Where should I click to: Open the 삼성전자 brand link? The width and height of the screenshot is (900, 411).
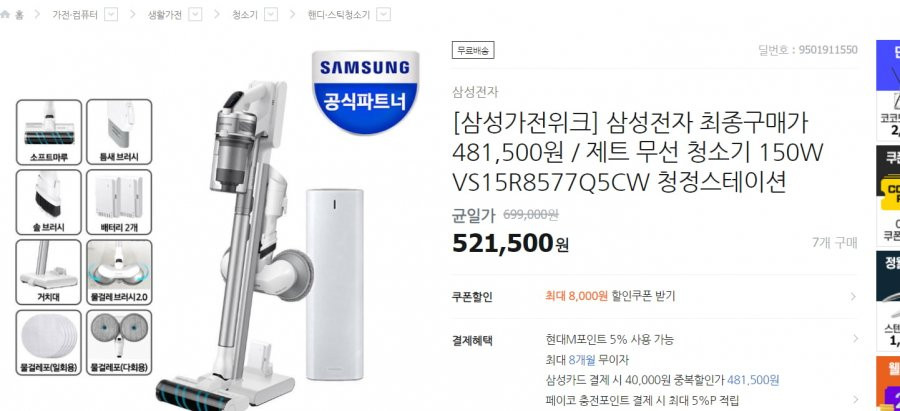pos(475,91)
